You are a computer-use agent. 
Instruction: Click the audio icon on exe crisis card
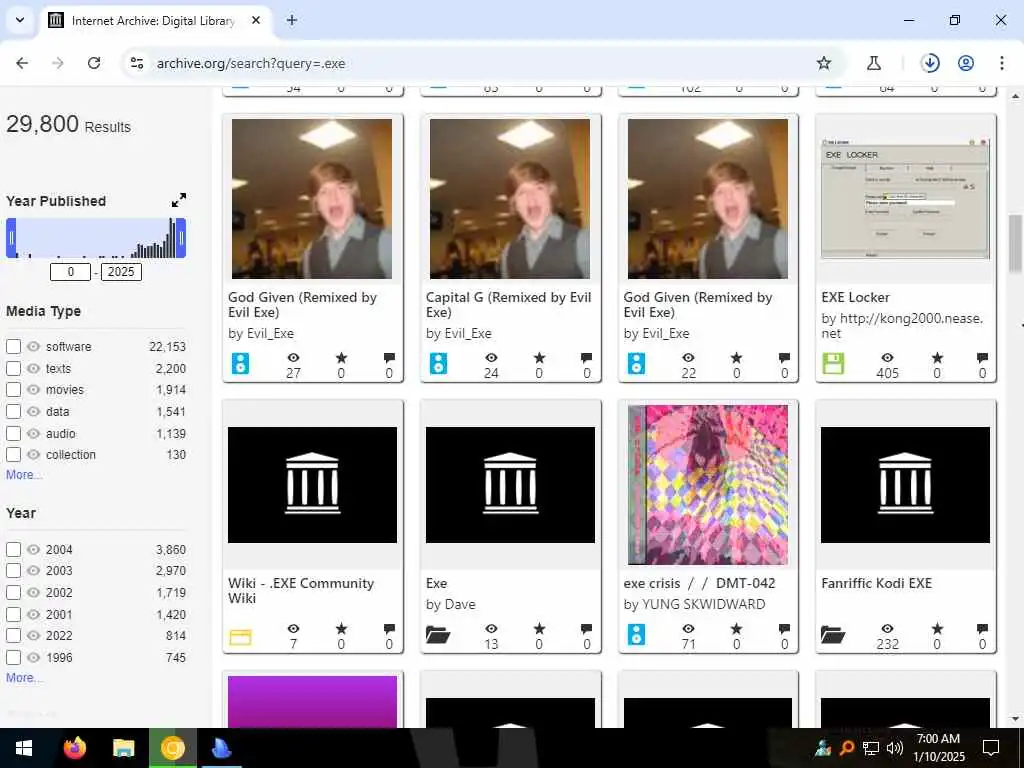(636, 635)
